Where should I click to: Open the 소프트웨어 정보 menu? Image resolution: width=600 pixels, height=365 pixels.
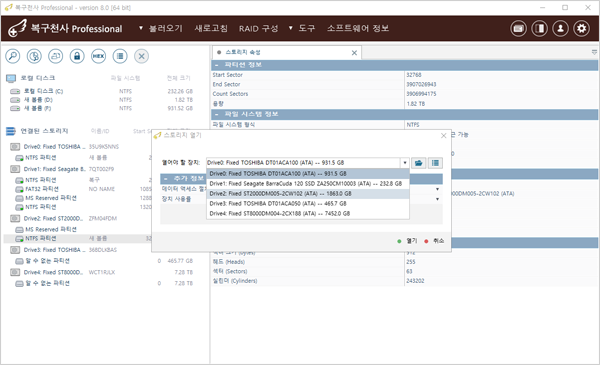coord(358,28)
